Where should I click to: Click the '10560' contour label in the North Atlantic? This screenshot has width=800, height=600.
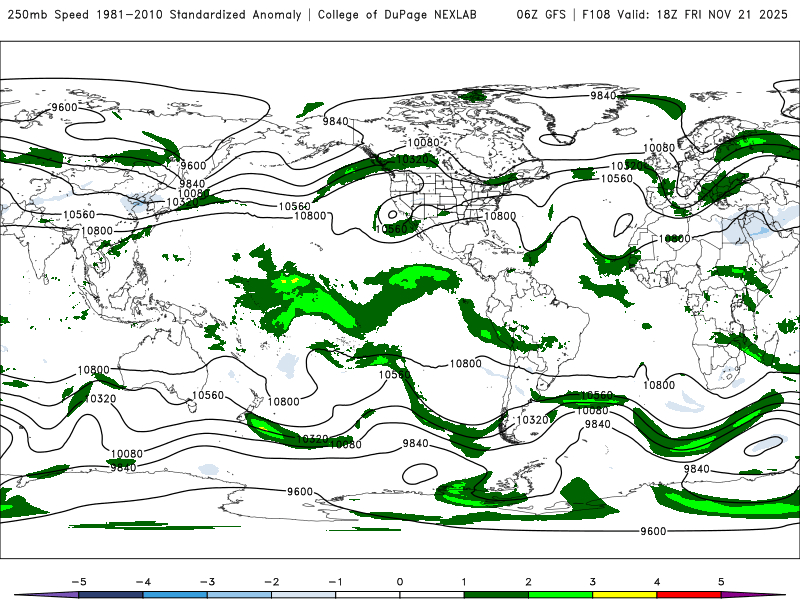616,179
